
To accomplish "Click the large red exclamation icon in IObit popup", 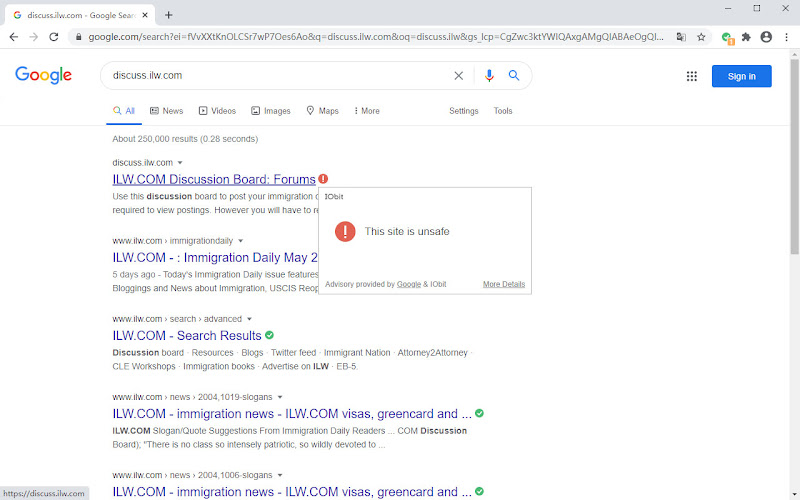I will [x=345, y=232].
